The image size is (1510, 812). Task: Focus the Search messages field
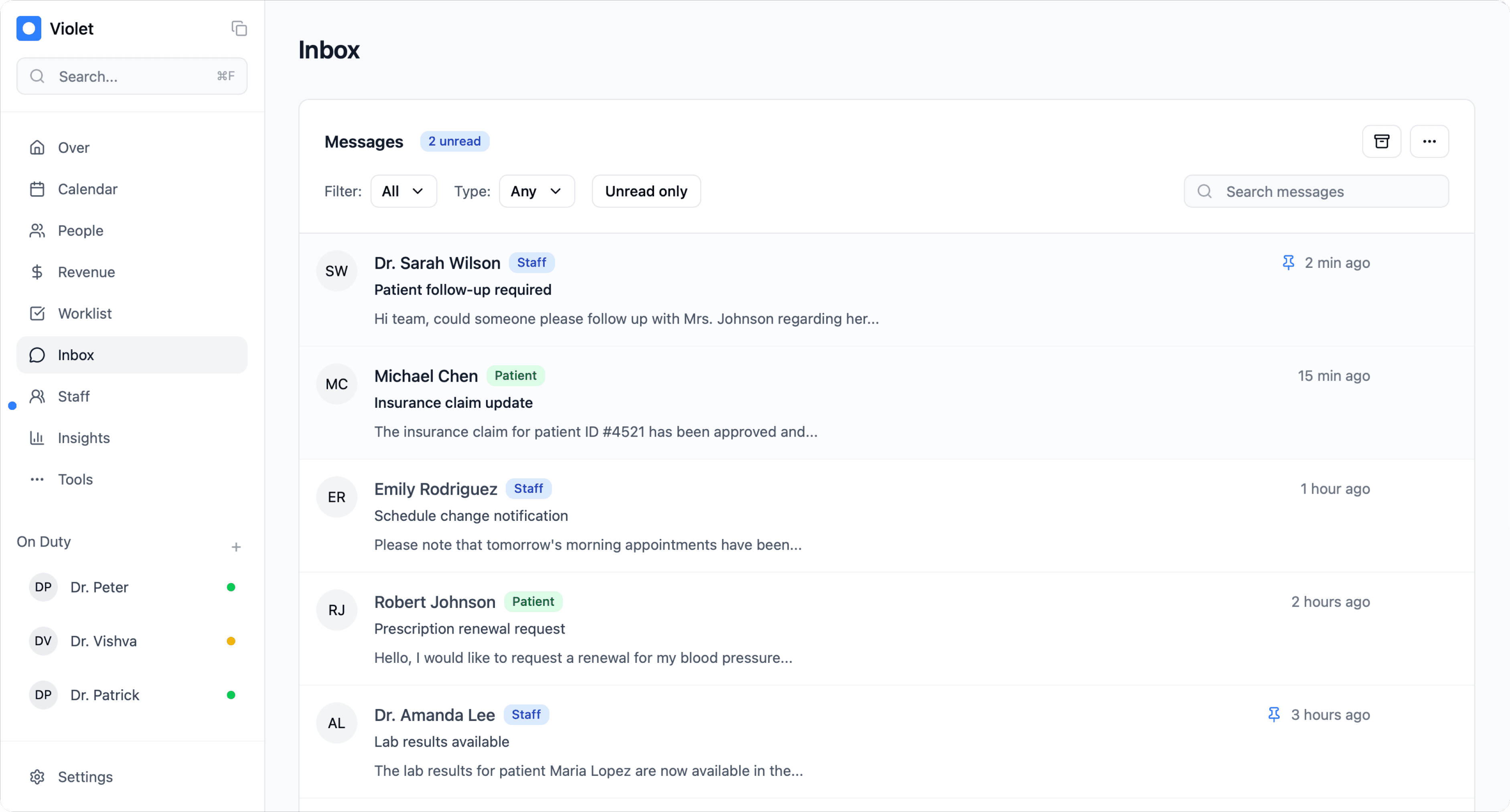[x=1316, y=192]
